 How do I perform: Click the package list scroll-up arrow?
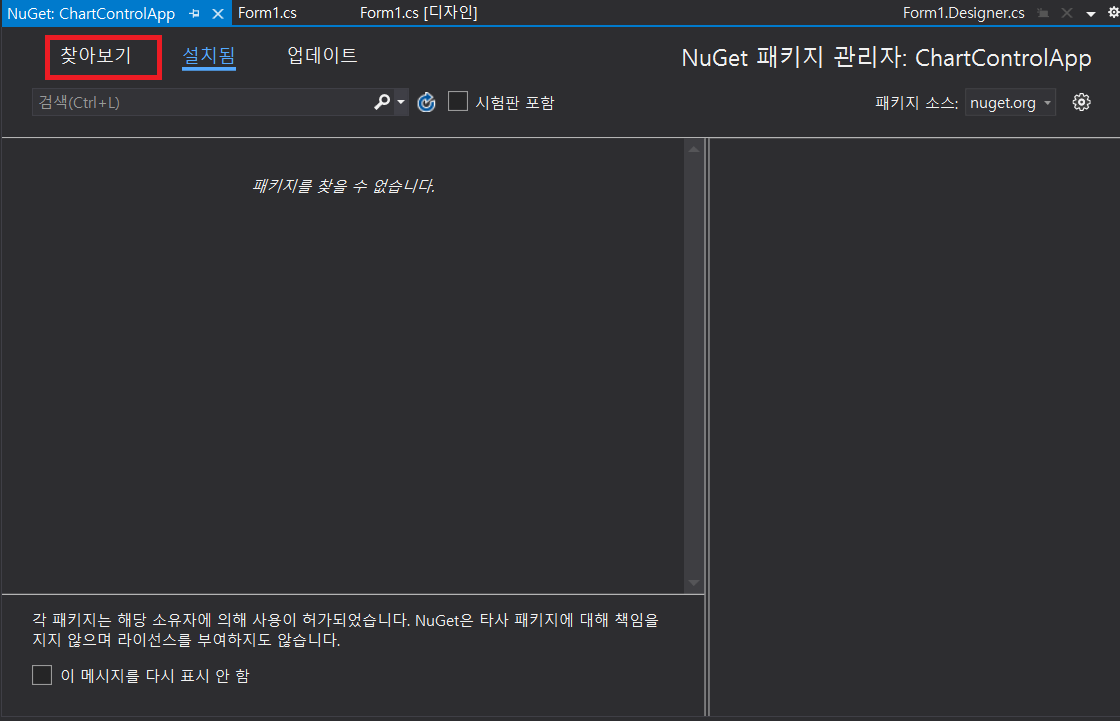[694, 149]
